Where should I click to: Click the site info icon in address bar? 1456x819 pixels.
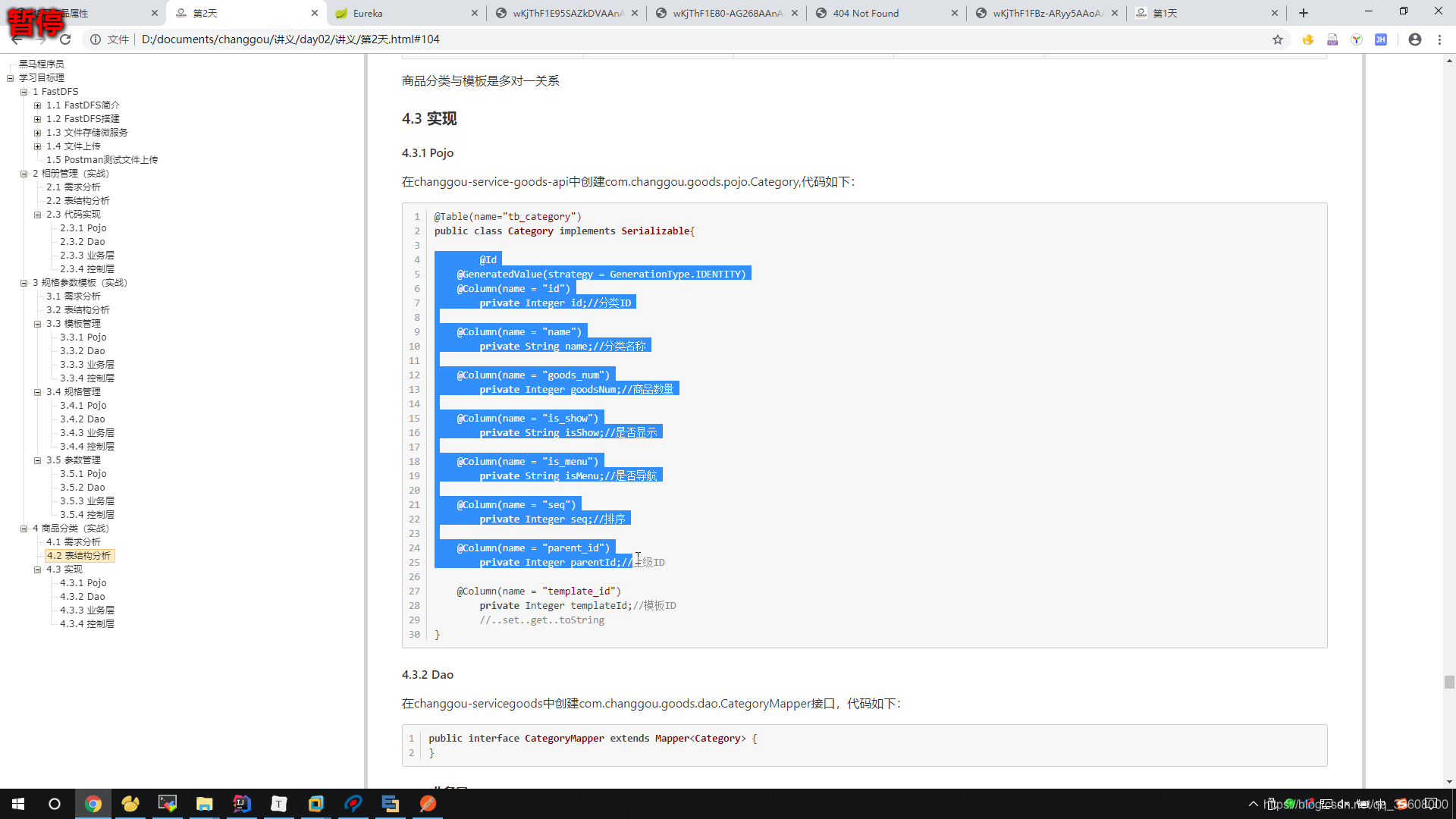click(x=96, y=39)
